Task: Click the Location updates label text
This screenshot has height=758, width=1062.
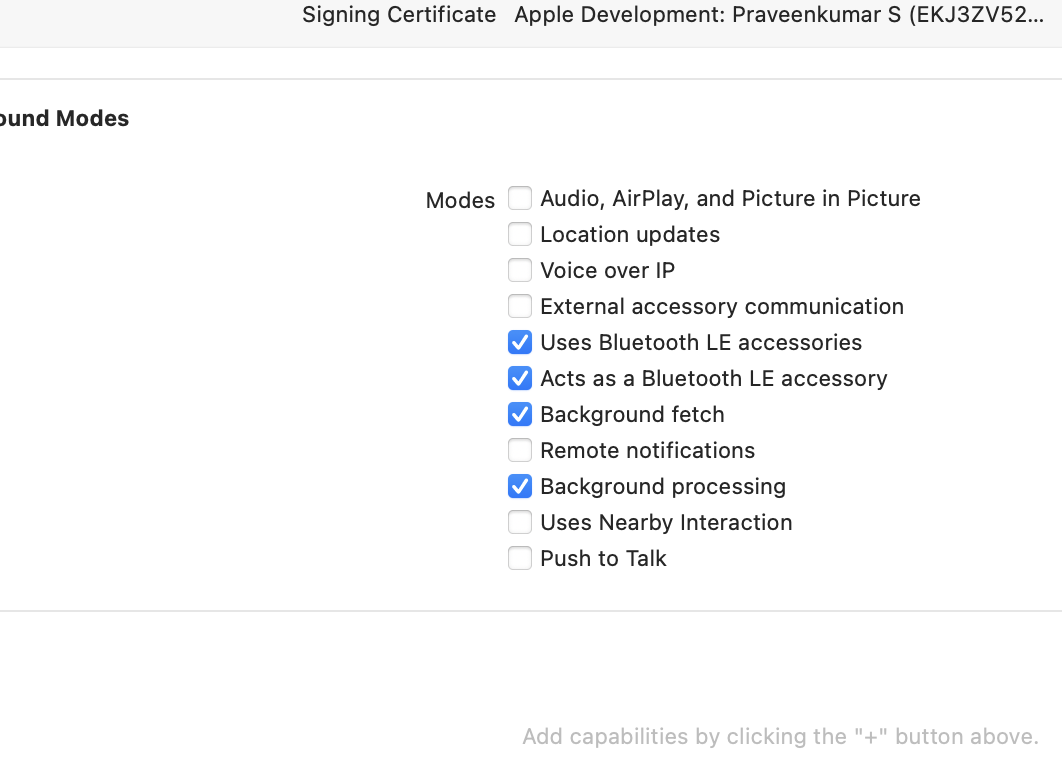Action: [630, 234]
